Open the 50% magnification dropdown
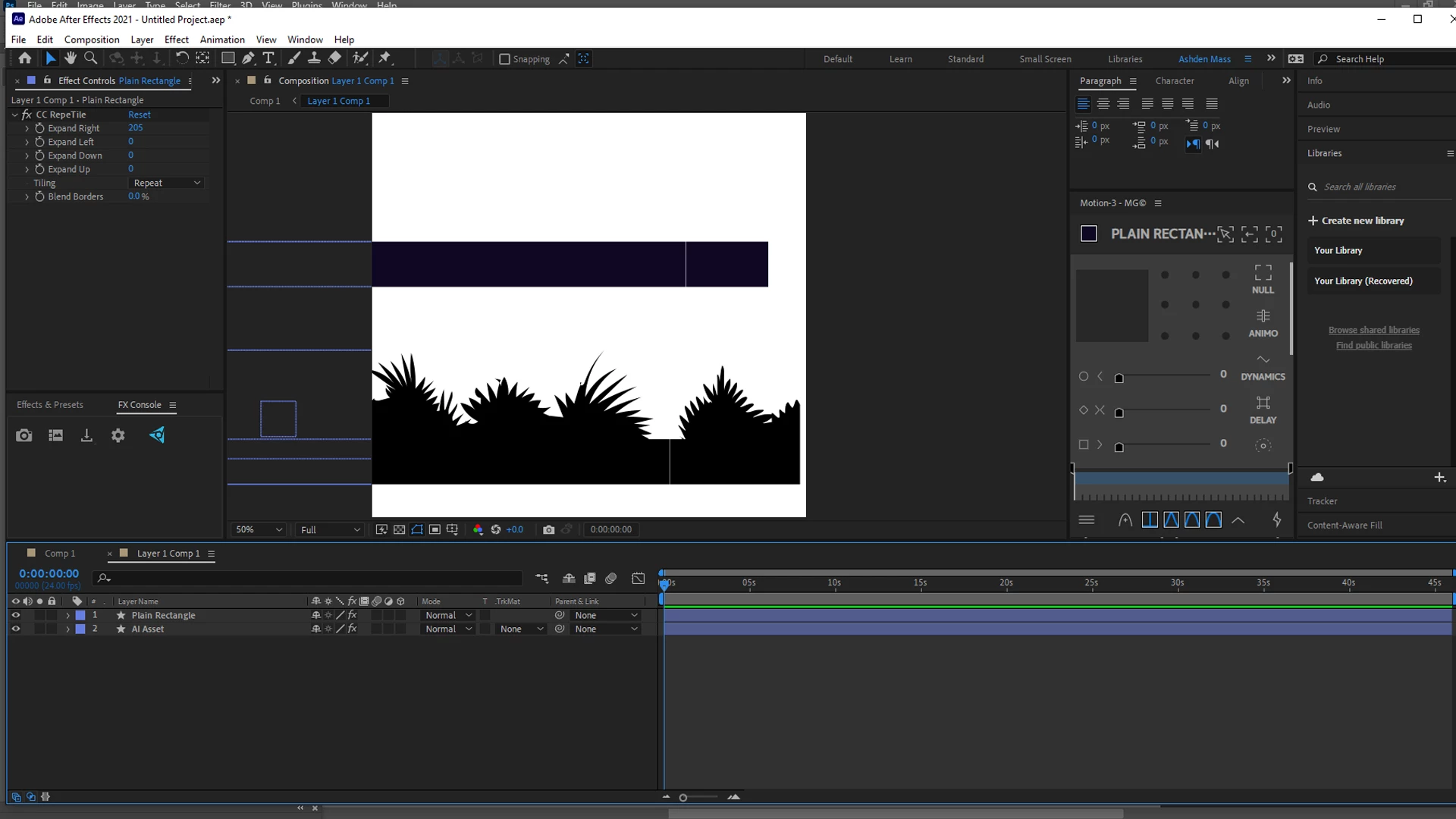This screenshot has width=1456, height=819. pos(259,529)
